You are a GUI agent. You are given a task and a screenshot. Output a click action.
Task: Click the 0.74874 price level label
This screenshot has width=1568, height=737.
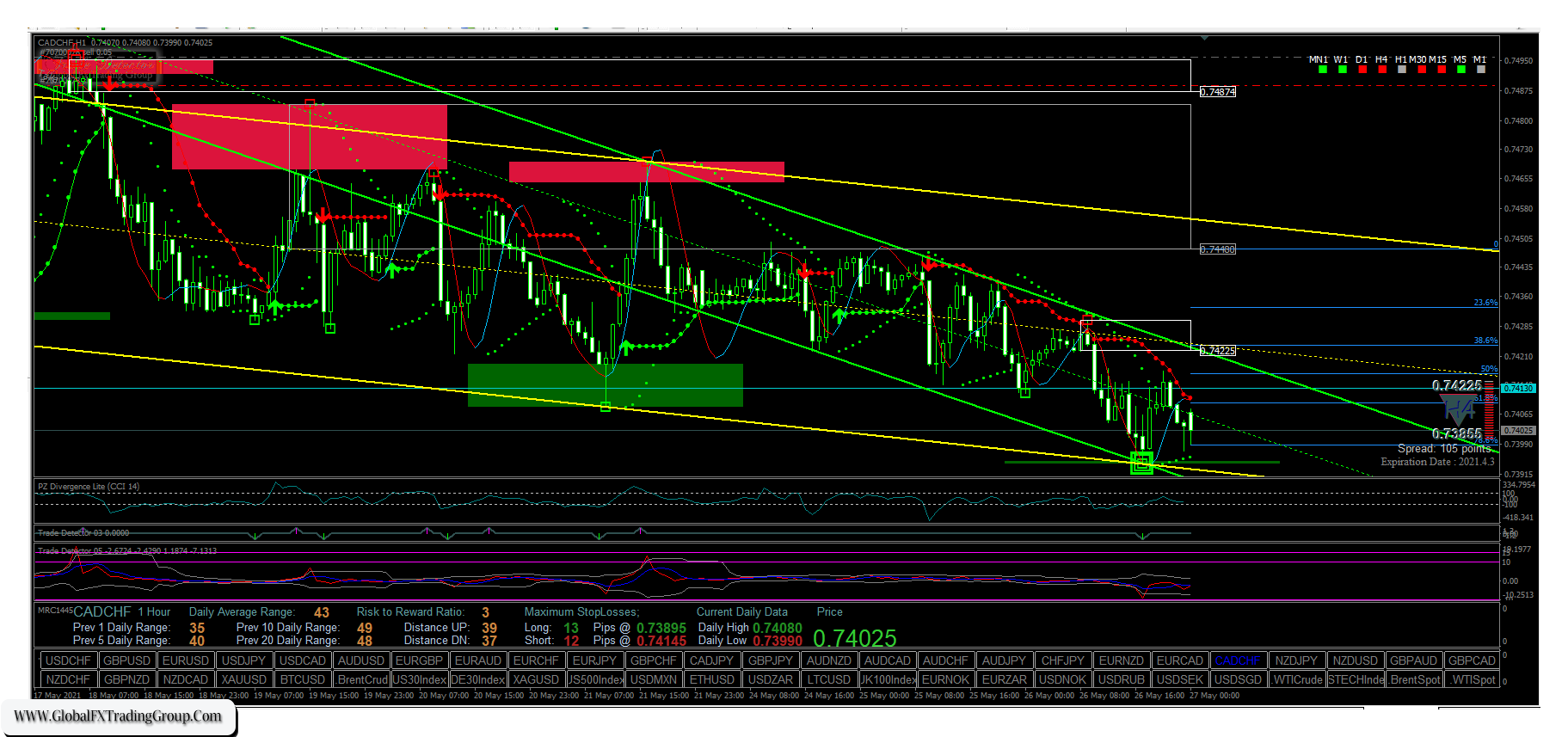1218,92
